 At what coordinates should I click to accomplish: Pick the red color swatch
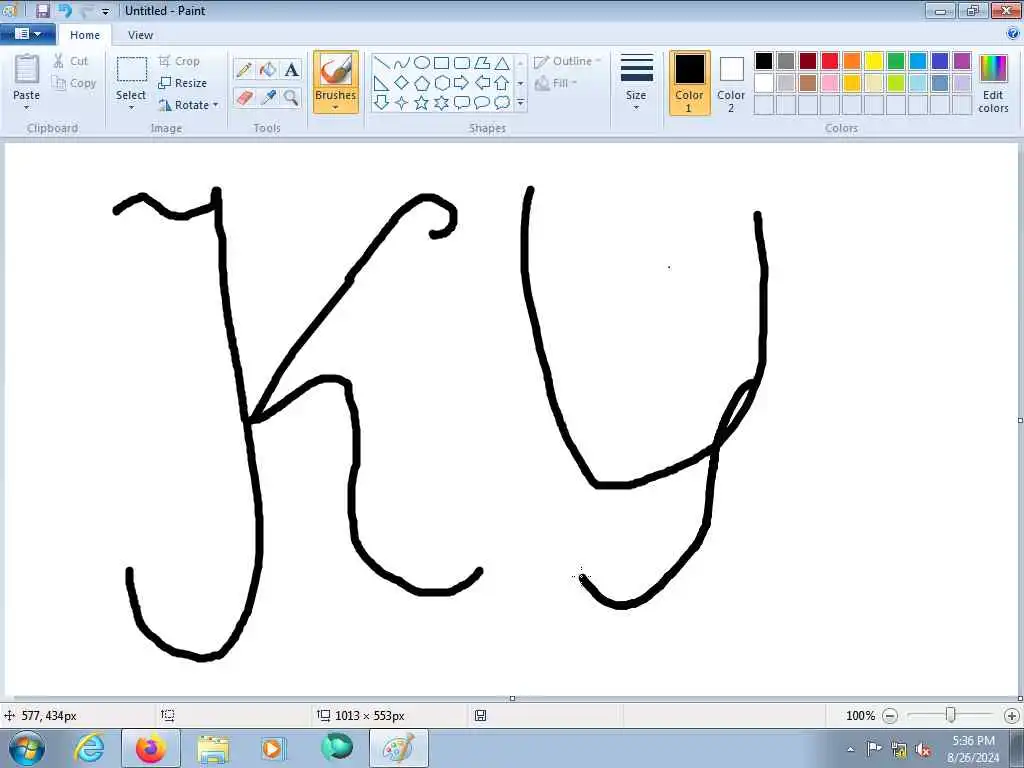[x=829, y=61]
